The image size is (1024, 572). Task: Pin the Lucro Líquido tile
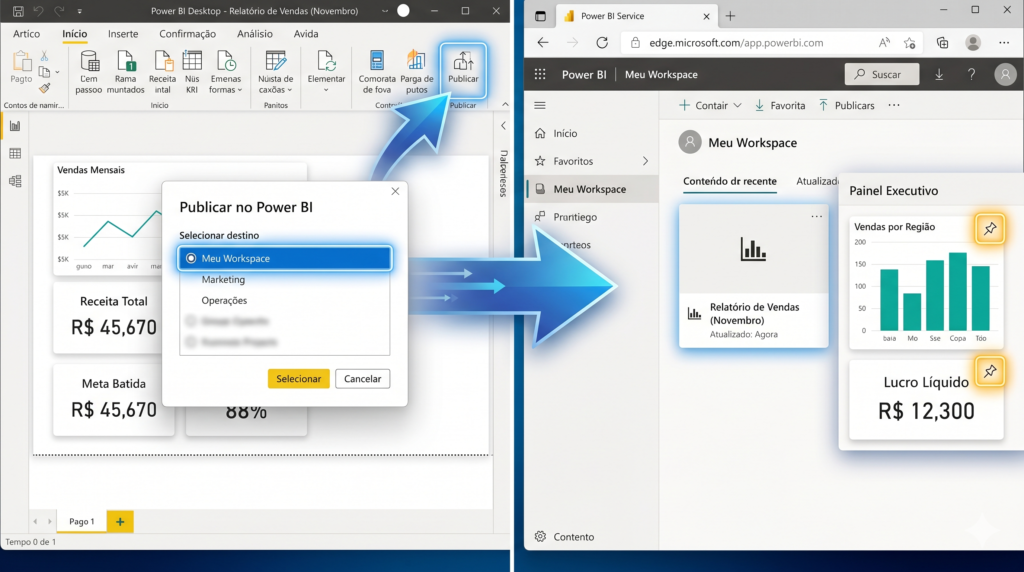[990, 372]
